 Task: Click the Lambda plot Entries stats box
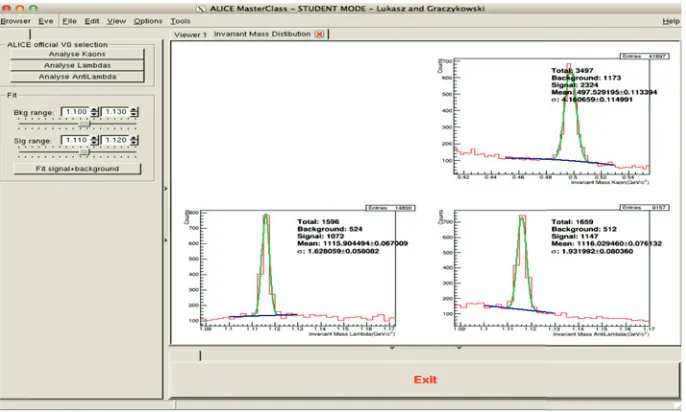click(390, 208)
